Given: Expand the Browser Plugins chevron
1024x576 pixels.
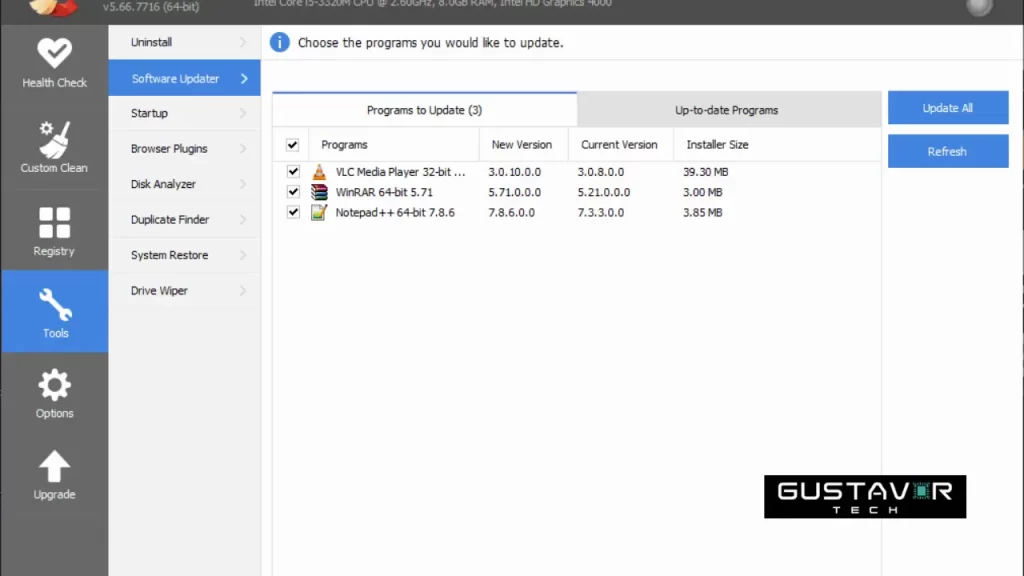Looking at the screenshot, I should [x=243, y=149].
